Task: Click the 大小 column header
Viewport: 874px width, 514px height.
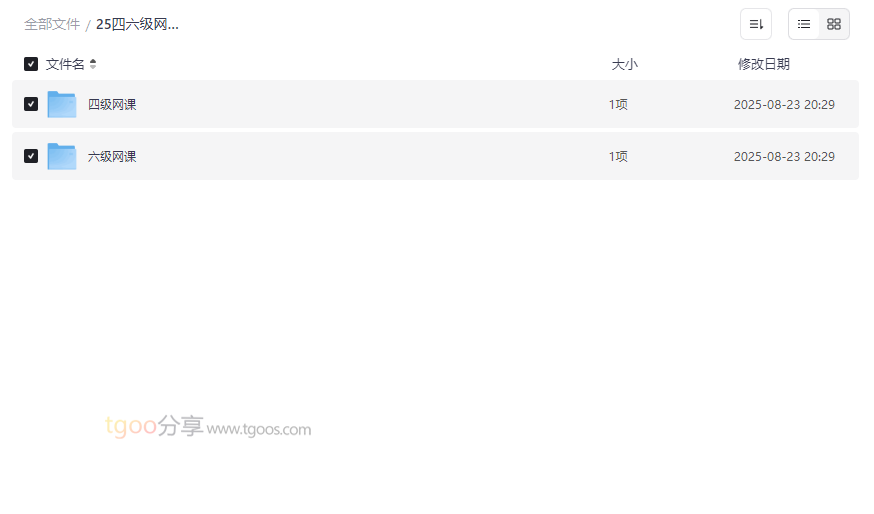Action: tap(624, 64)
